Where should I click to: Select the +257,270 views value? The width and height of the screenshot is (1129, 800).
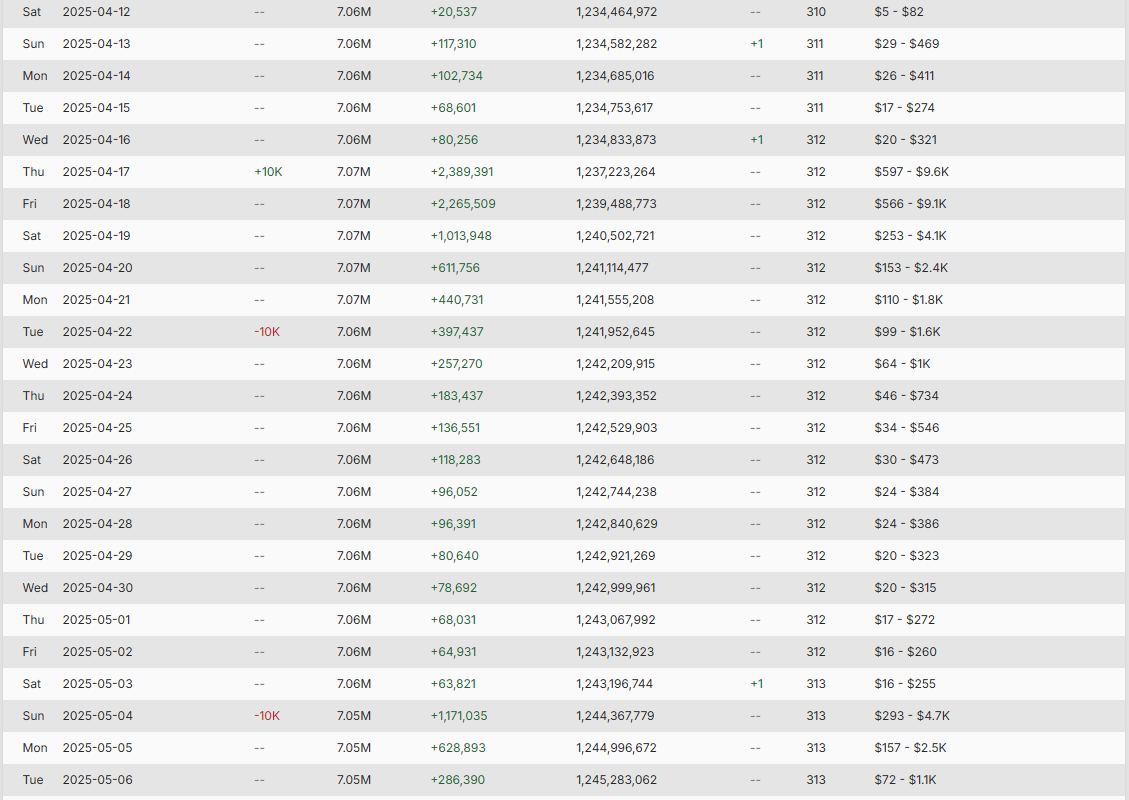(456, 364)
